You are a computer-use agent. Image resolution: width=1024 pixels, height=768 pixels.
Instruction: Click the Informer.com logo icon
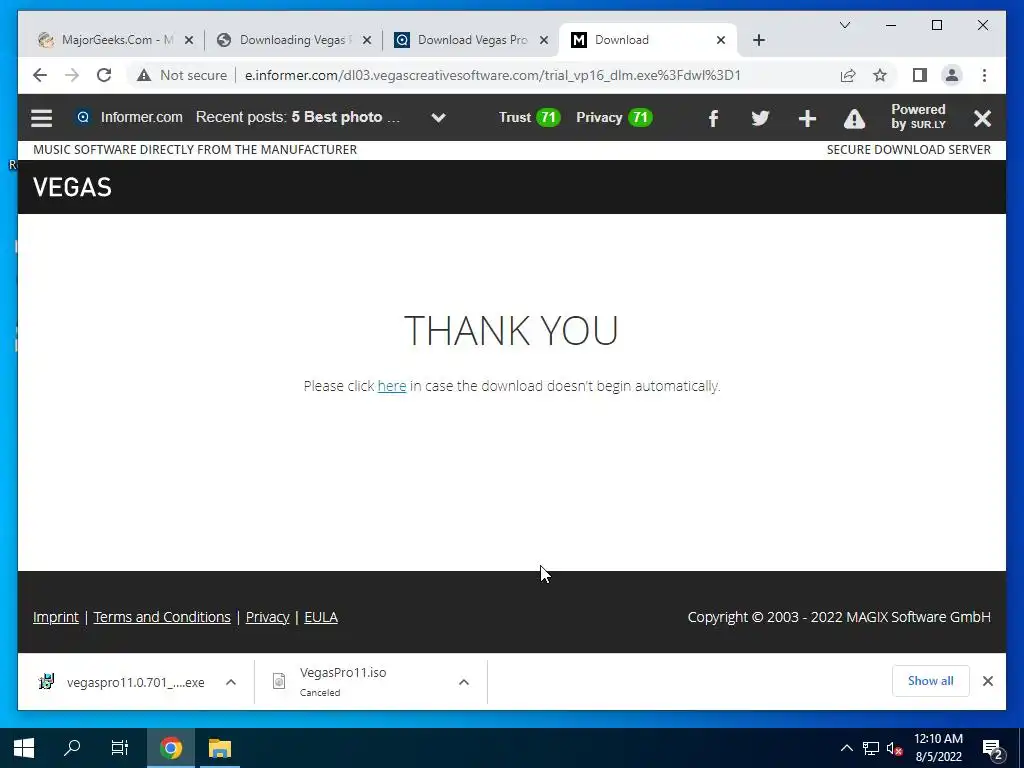[83, 117]
